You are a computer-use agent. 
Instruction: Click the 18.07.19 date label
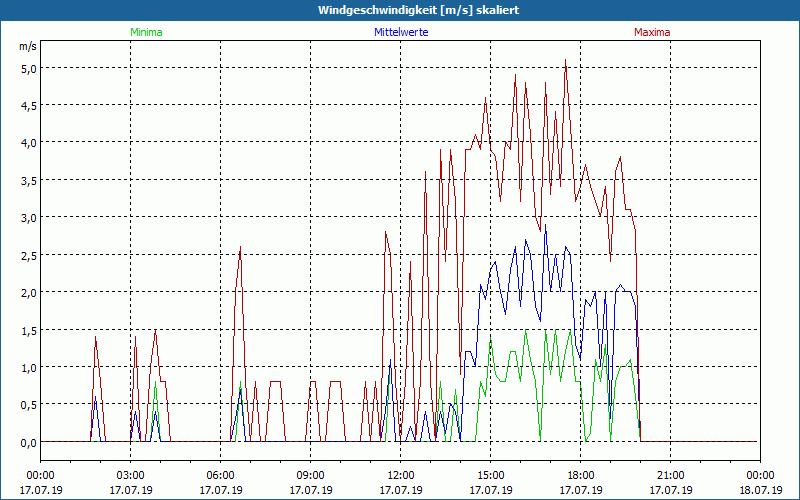point(761,490)
